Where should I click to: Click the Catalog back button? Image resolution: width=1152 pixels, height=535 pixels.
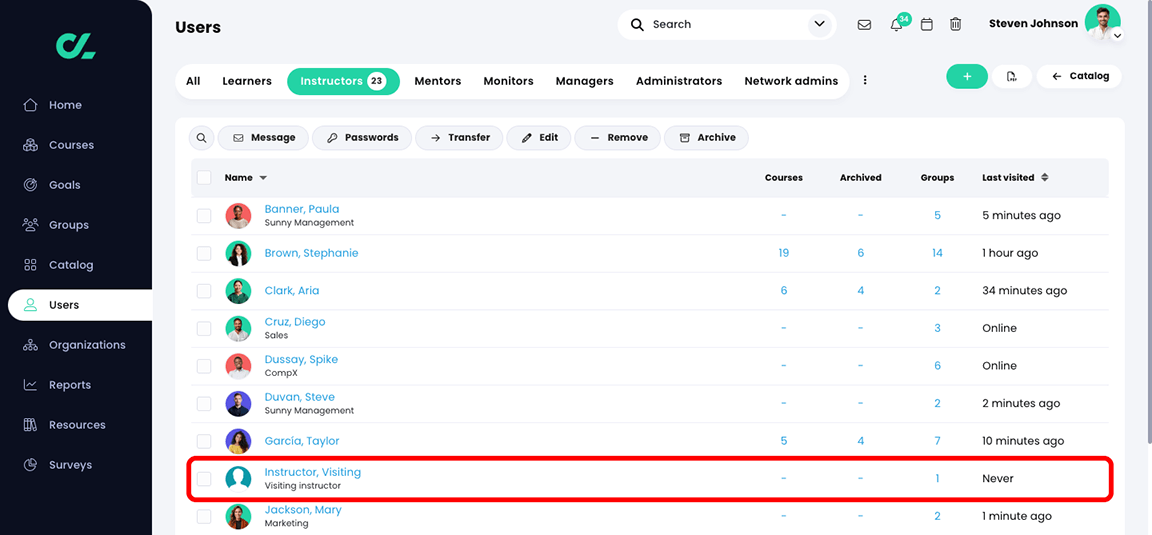click(1079, 76)
